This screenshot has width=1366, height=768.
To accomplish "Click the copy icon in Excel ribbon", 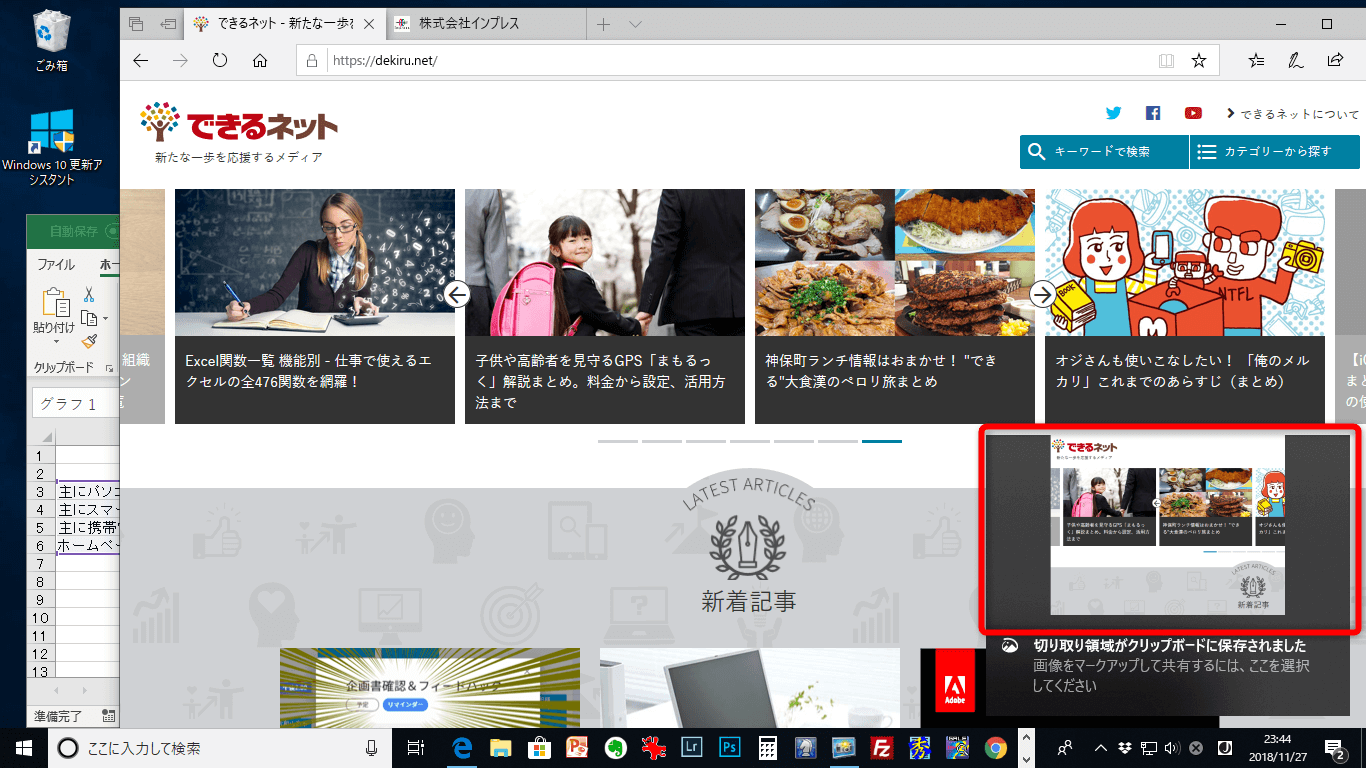I will [88, 318].
